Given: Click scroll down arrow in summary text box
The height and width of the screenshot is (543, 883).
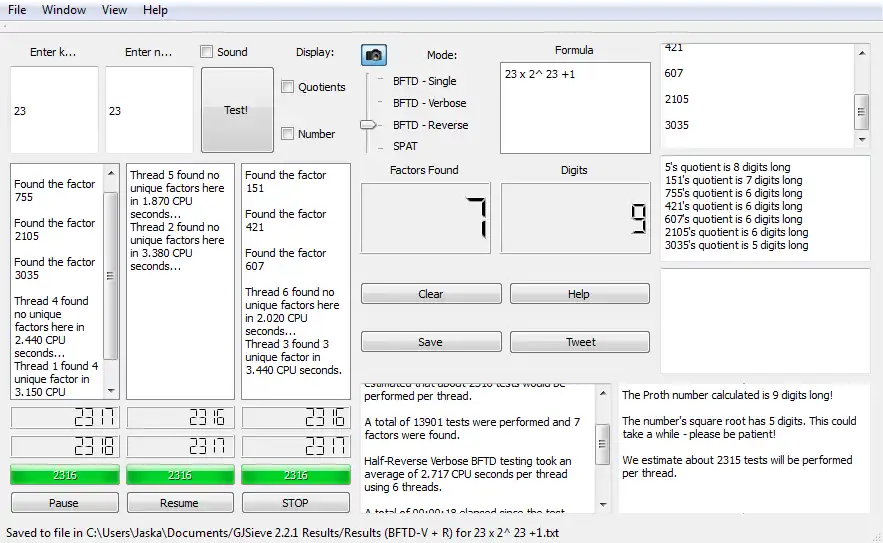Looking at the screenshot, I should click(x=603, y=504).
